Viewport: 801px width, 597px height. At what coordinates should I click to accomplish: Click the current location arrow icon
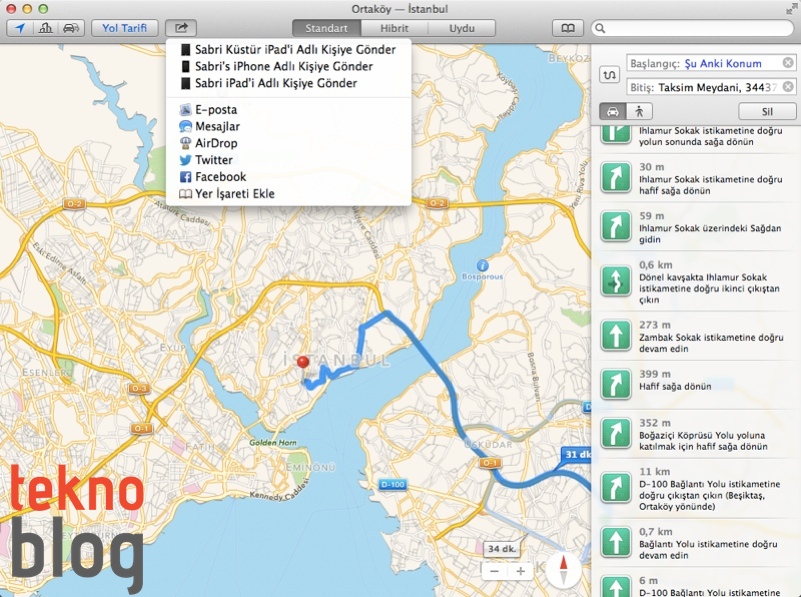pos(19,29)
